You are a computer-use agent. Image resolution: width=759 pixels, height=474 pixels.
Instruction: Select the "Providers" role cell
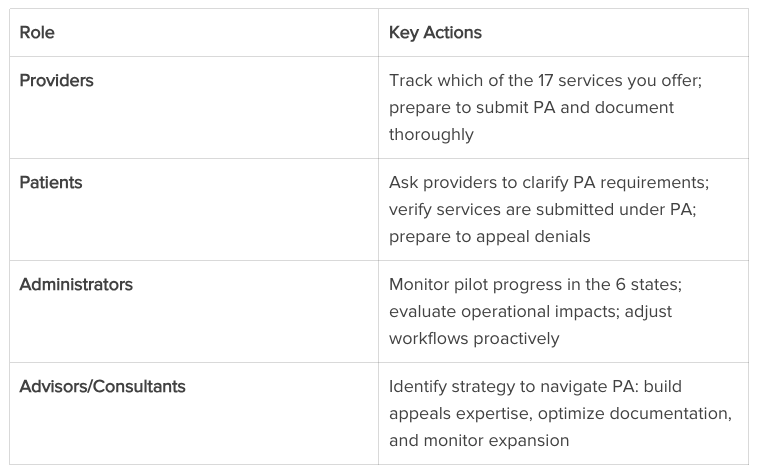coord(57,81)
